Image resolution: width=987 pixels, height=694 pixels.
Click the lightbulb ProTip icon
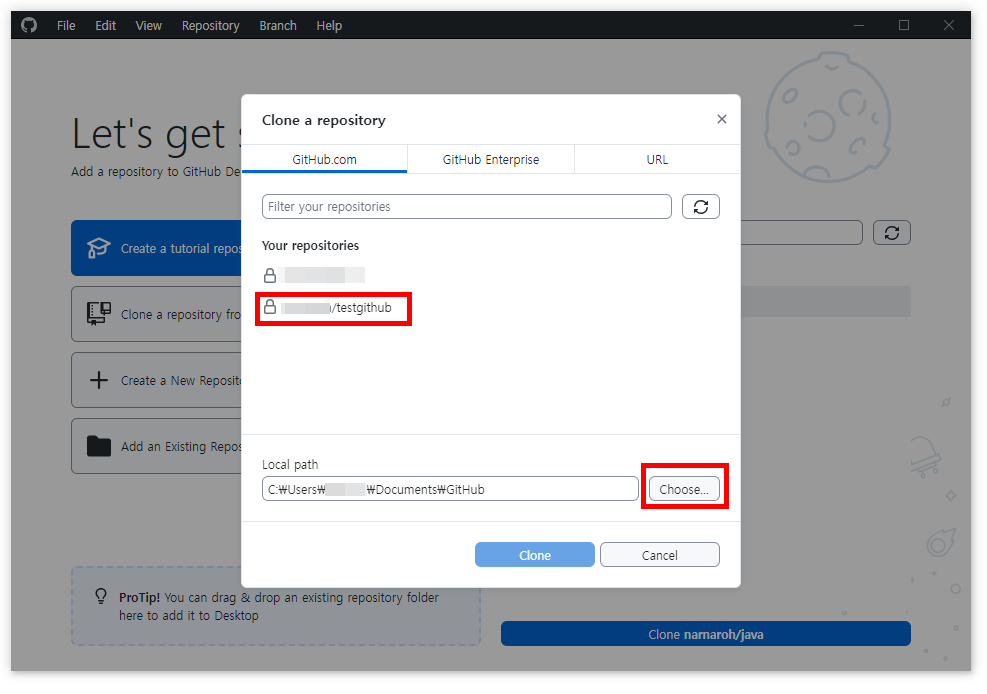(x=101, y=596)
